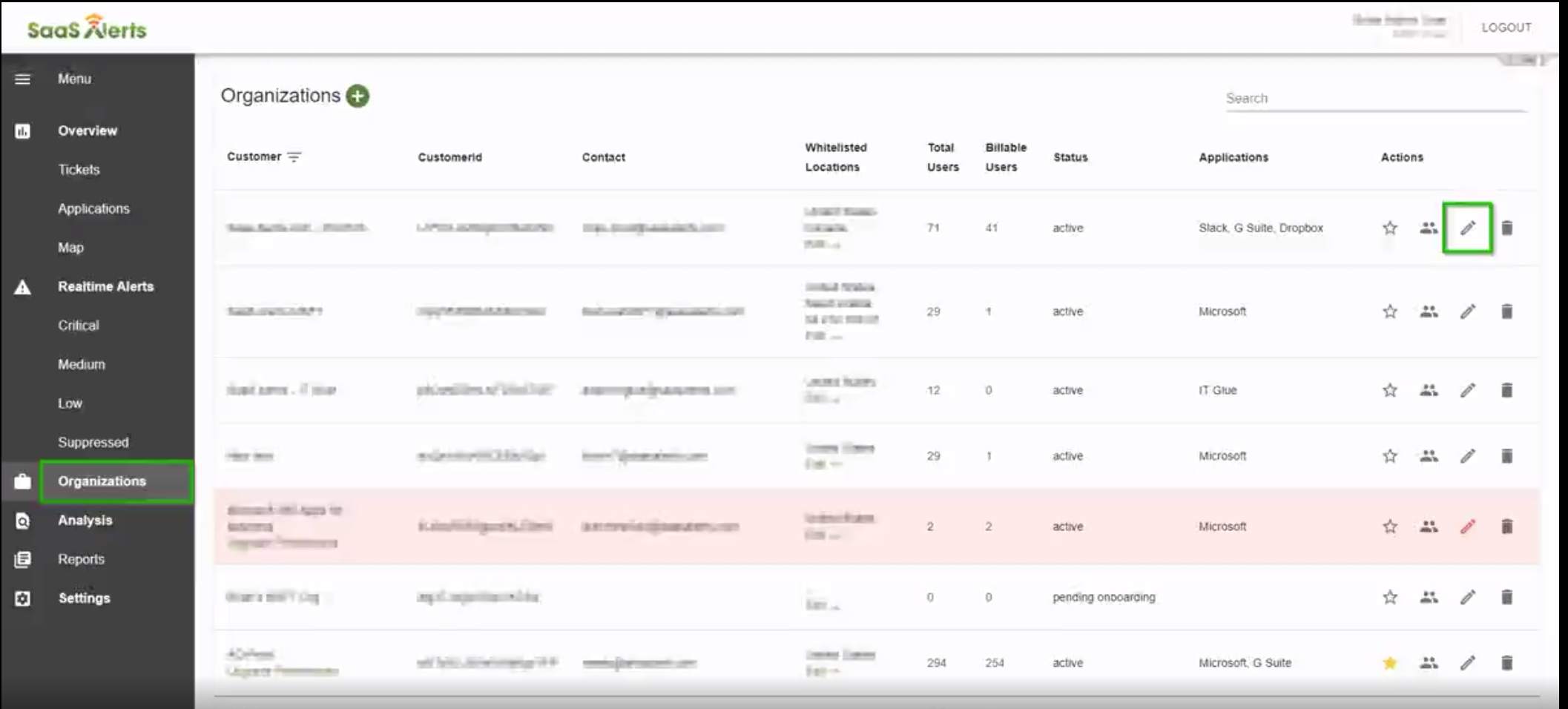This screenshot has width=1568, height=709.
Task: Click the Reports document icon
Action: (x=22, y=559)
